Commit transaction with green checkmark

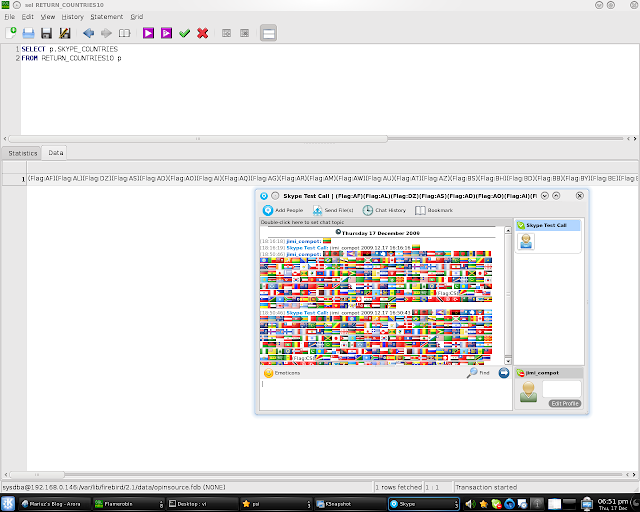184,33
